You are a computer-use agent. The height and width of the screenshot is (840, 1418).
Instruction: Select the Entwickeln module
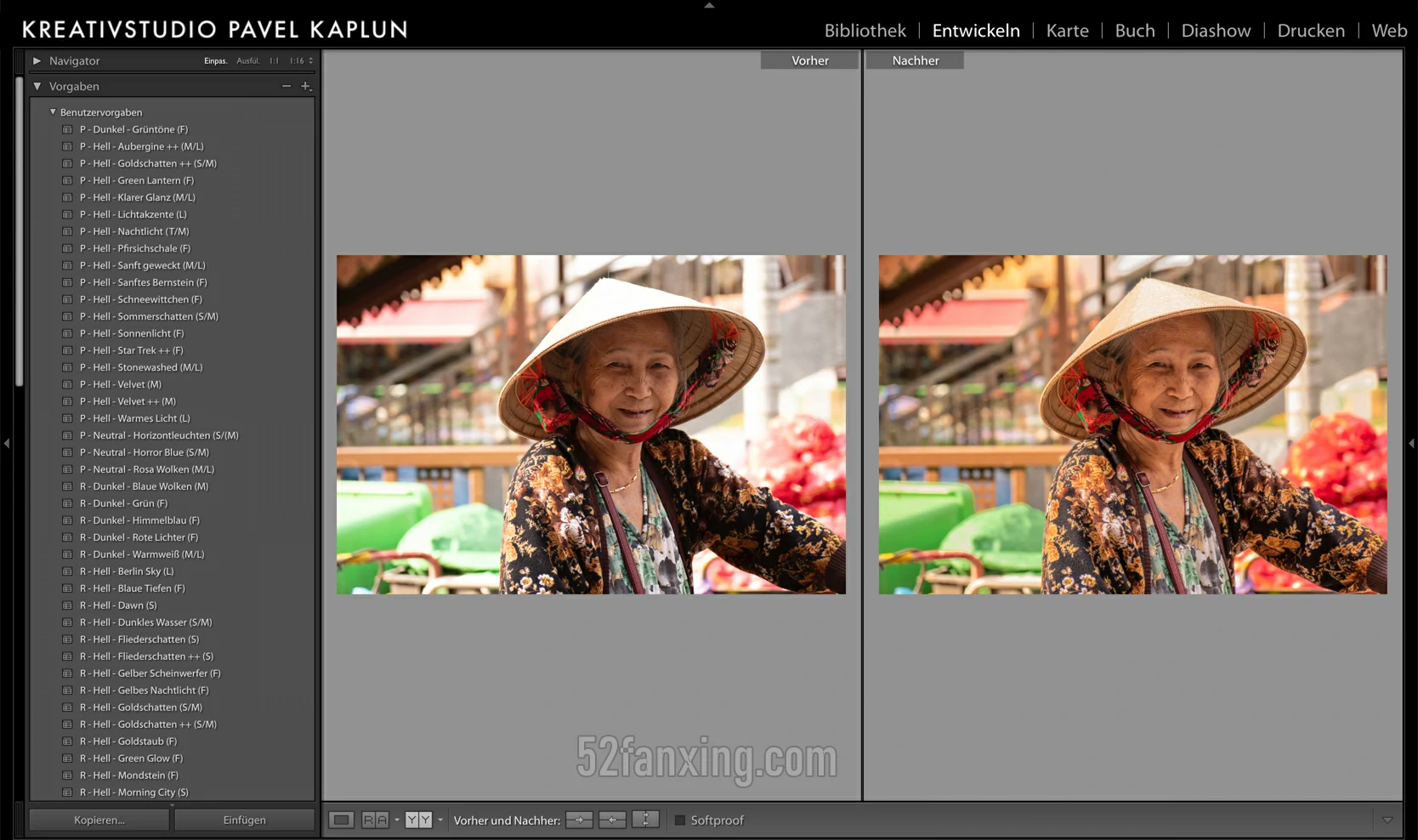point(976,31)
